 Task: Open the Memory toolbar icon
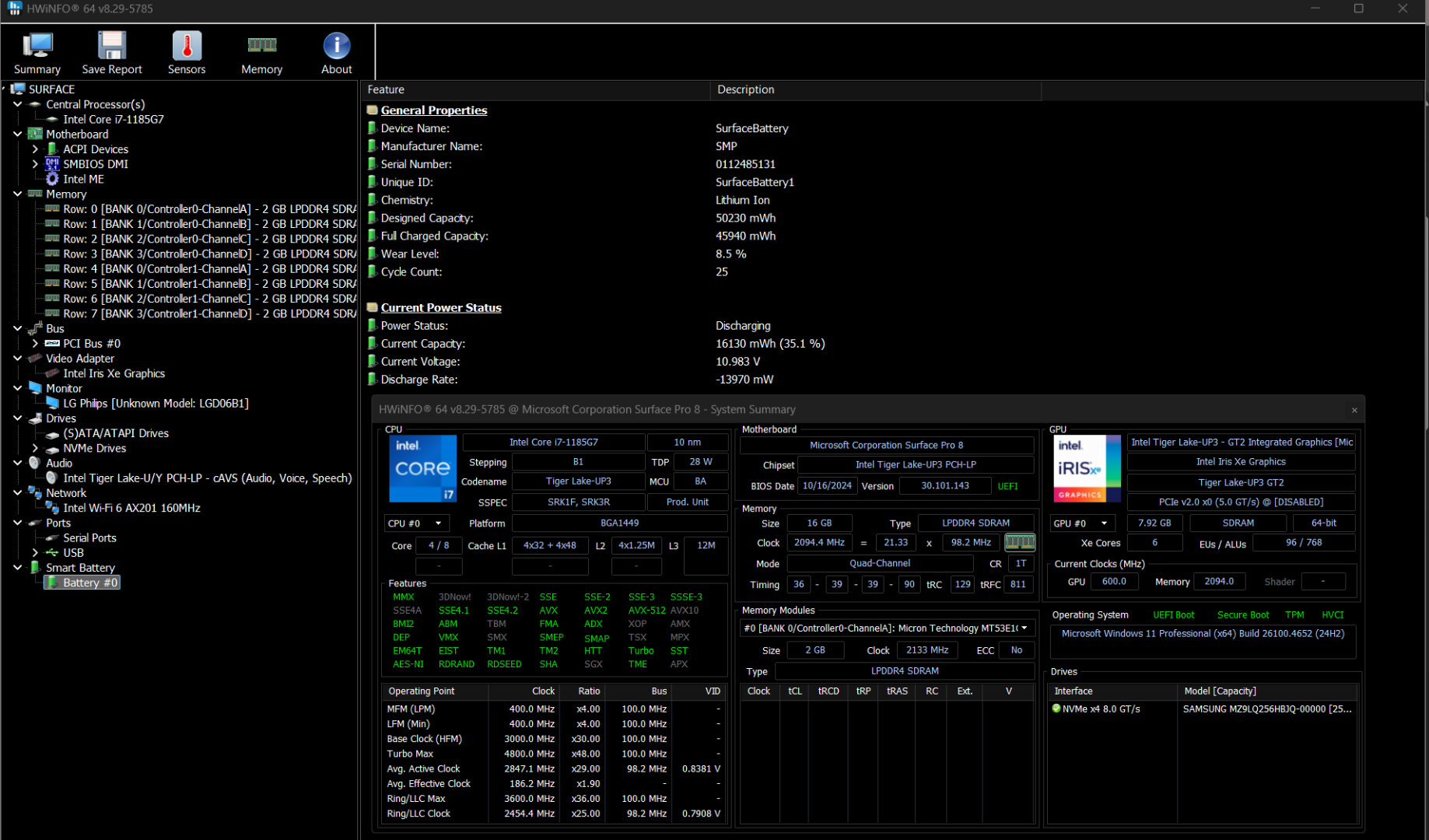(261, 53)
